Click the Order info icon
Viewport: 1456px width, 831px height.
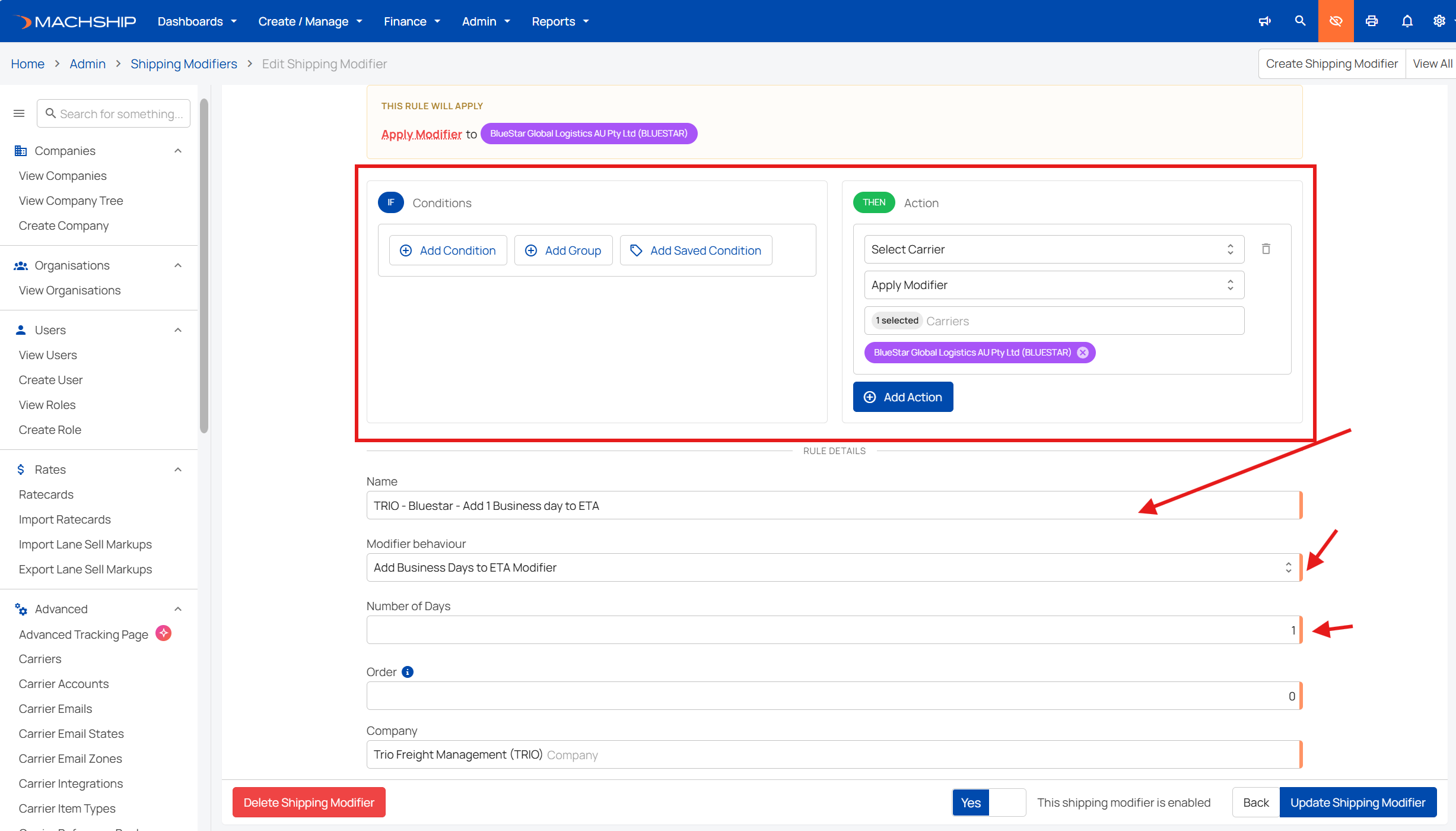tap(408, 672)
